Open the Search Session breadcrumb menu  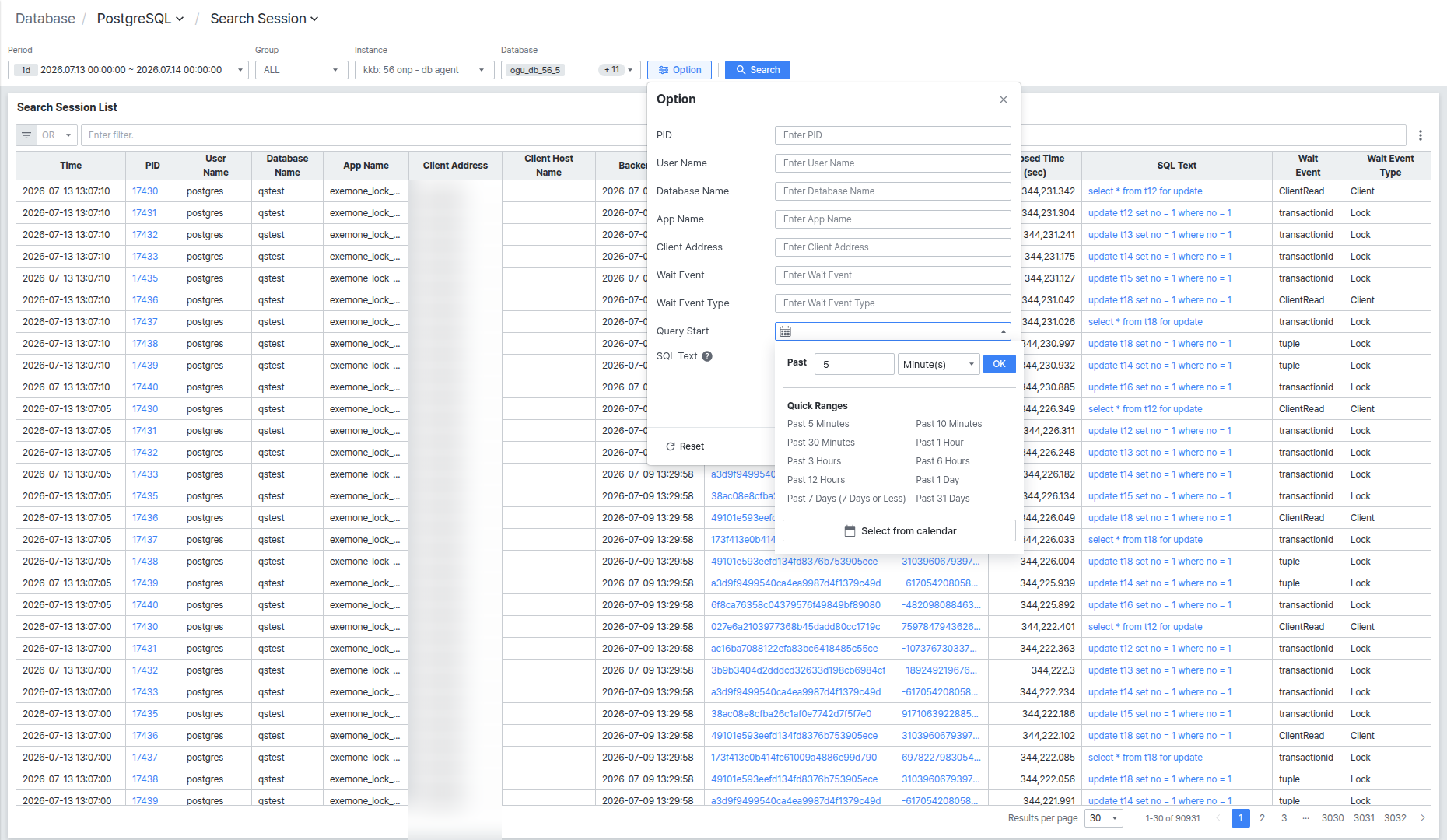click(x=265, y=19)
